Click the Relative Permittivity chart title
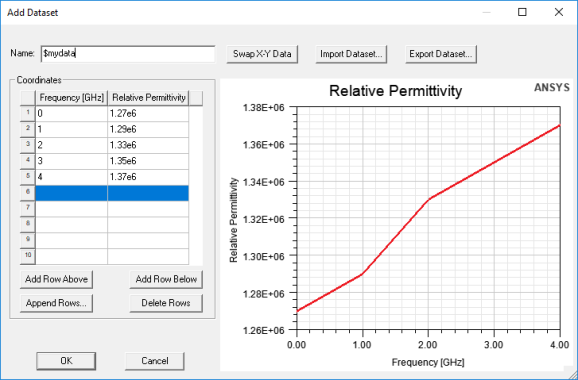The width and height of the screenshot is (578, 380). point(396,91)
